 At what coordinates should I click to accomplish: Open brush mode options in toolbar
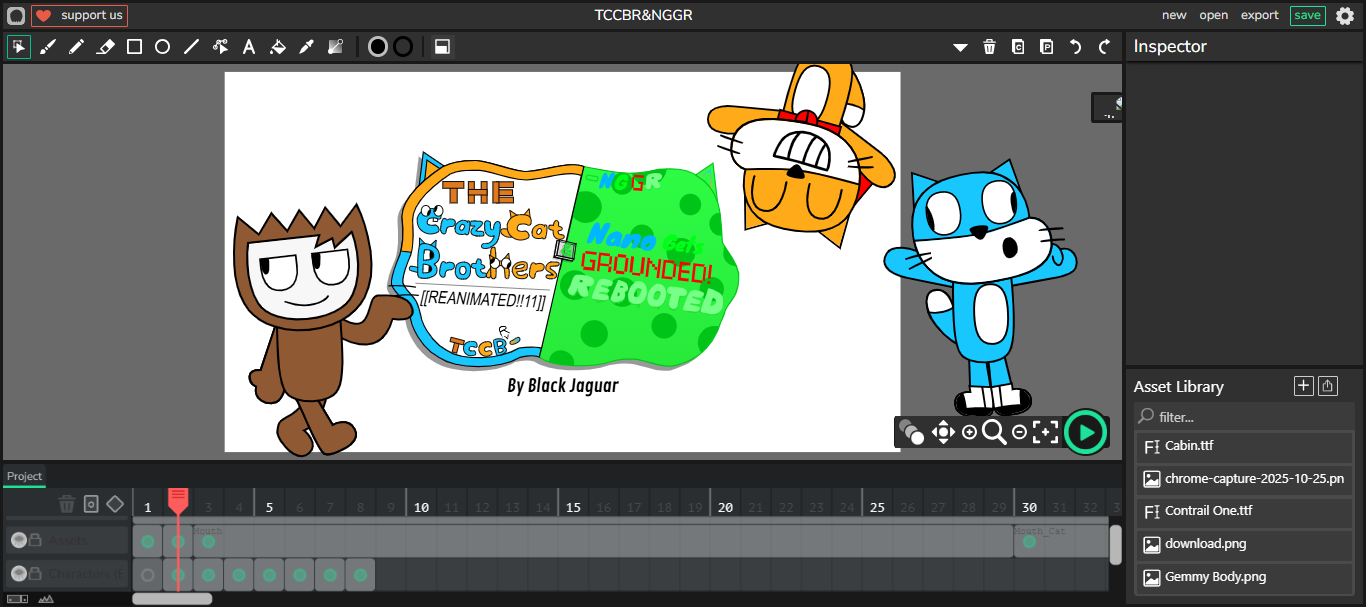tap(441, 47)
